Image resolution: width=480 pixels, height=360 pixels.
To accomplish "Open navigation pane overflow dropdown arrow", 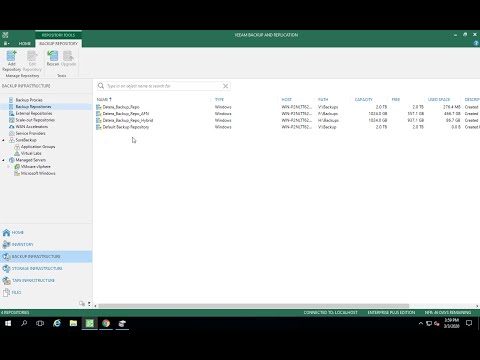I will (89, 303).
